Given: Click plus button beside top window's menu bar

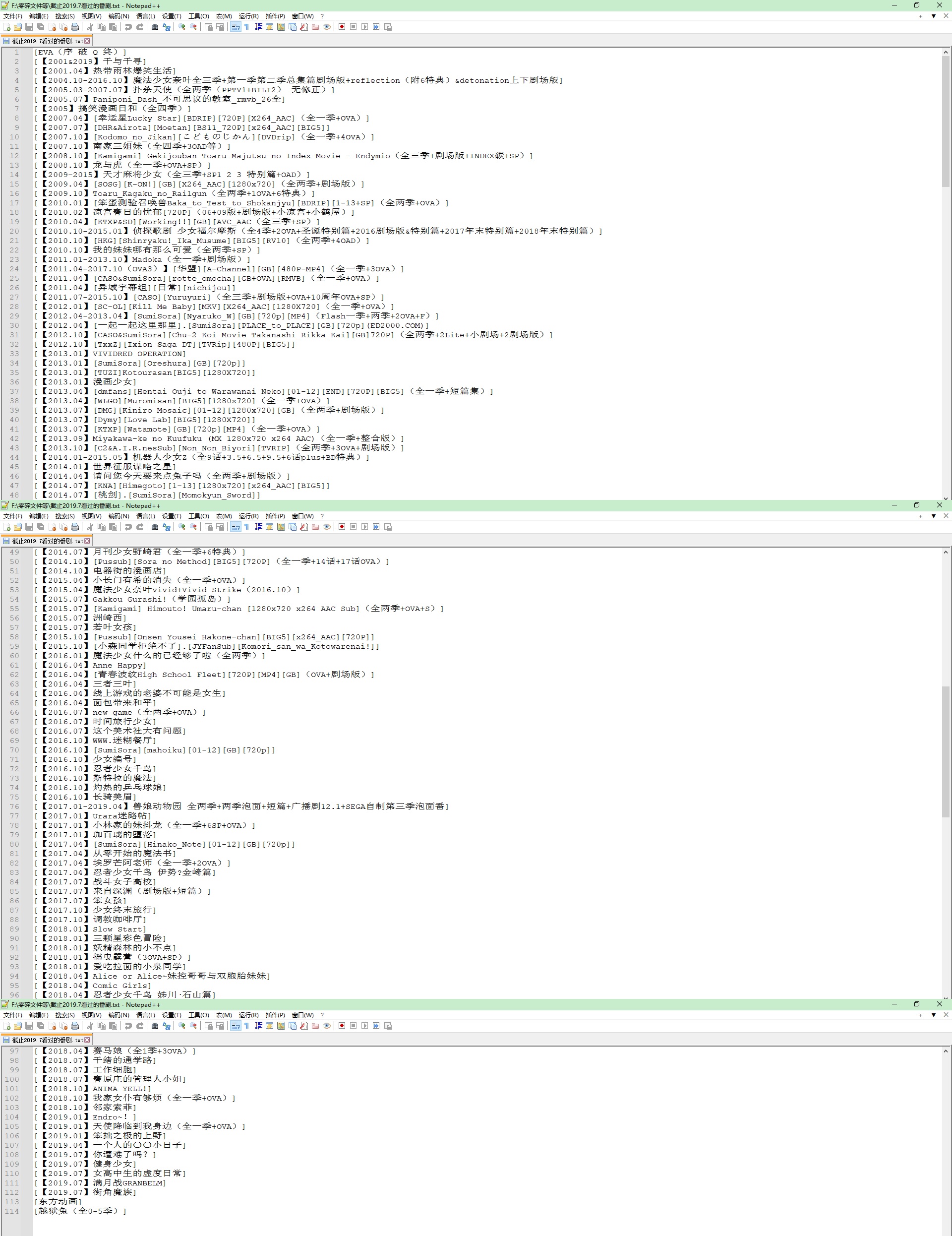Looking at the screenshot, I should click(921, 16).
